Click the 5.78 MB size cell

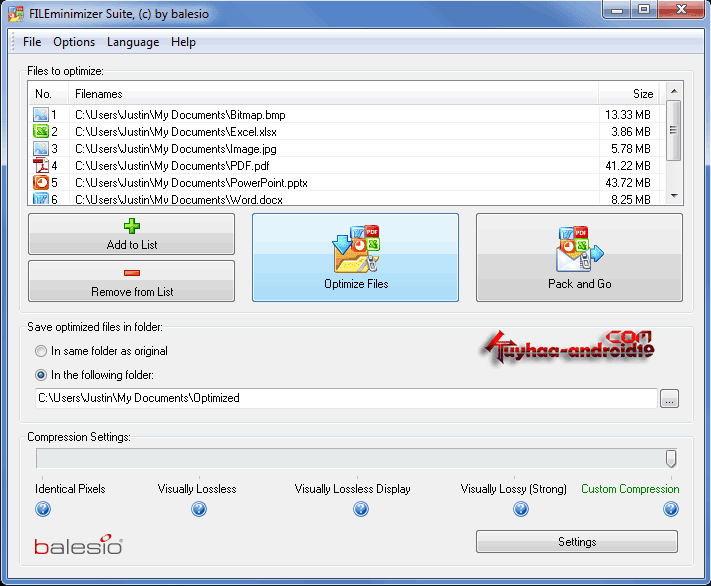click(x=630, y=149)
